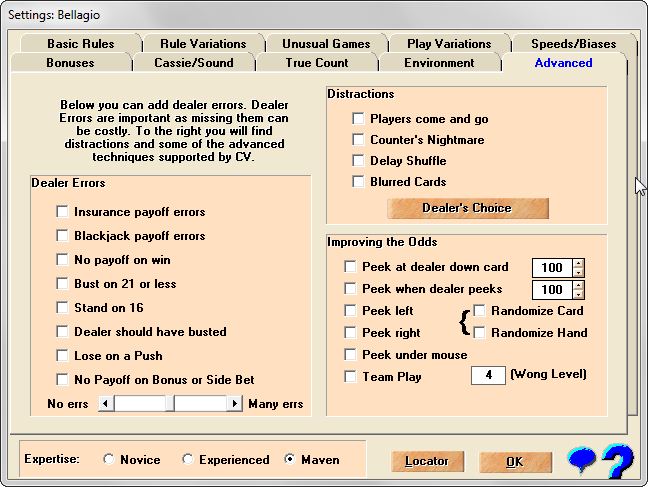The height and width of the screenshot is (487, 648).
Task: Check Peek under mouse
Action: pyautogui.click(x=350, y=355)
